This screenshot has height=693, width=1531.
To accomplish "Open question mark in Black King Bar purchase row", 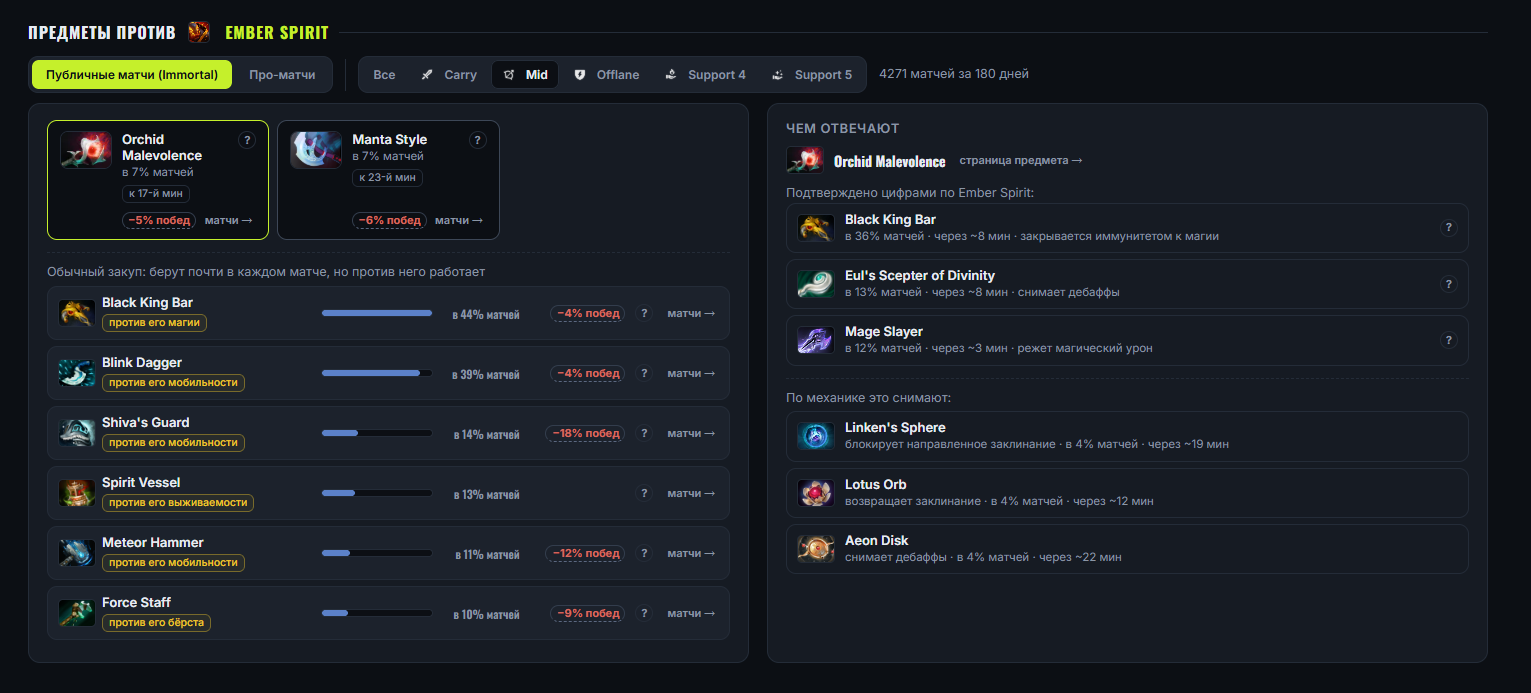I will (x=645, y=313).
